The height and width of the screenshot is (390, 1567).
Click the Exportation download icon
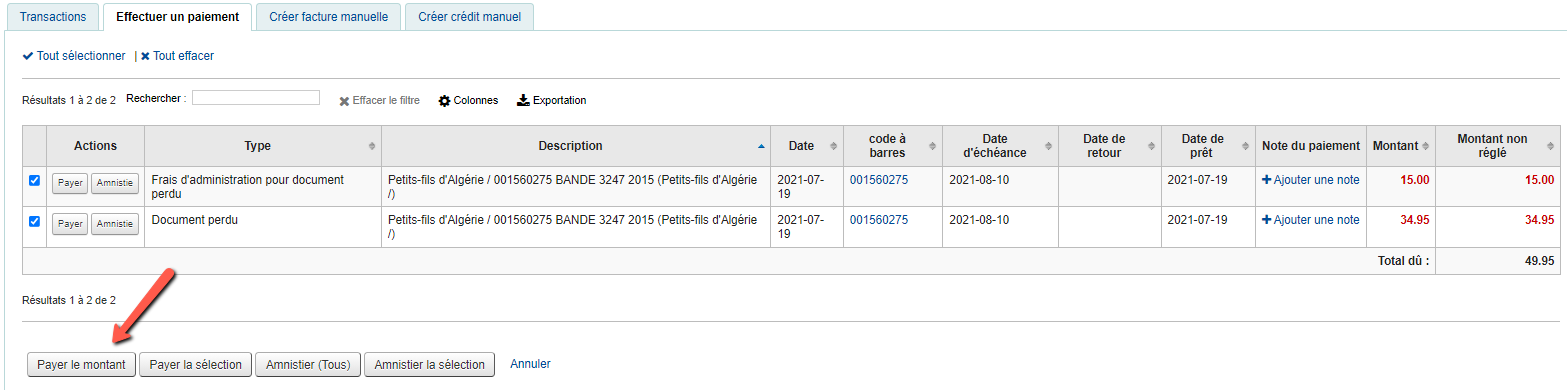(x=523, y=101)
